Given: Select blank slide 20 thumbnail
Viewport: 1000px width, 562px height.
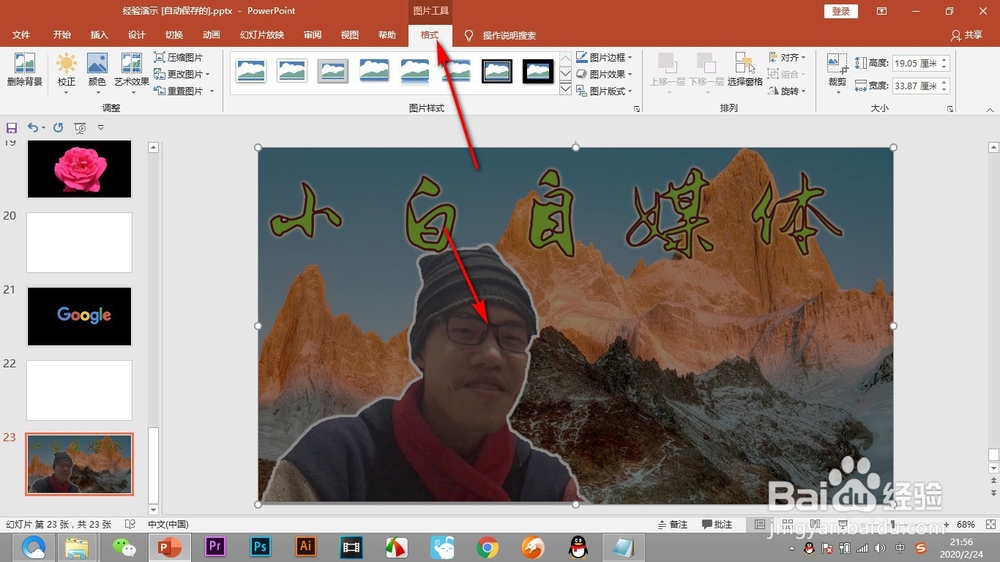Looking at the screenshot, I should pyautogui.click(x=79, y=242).
